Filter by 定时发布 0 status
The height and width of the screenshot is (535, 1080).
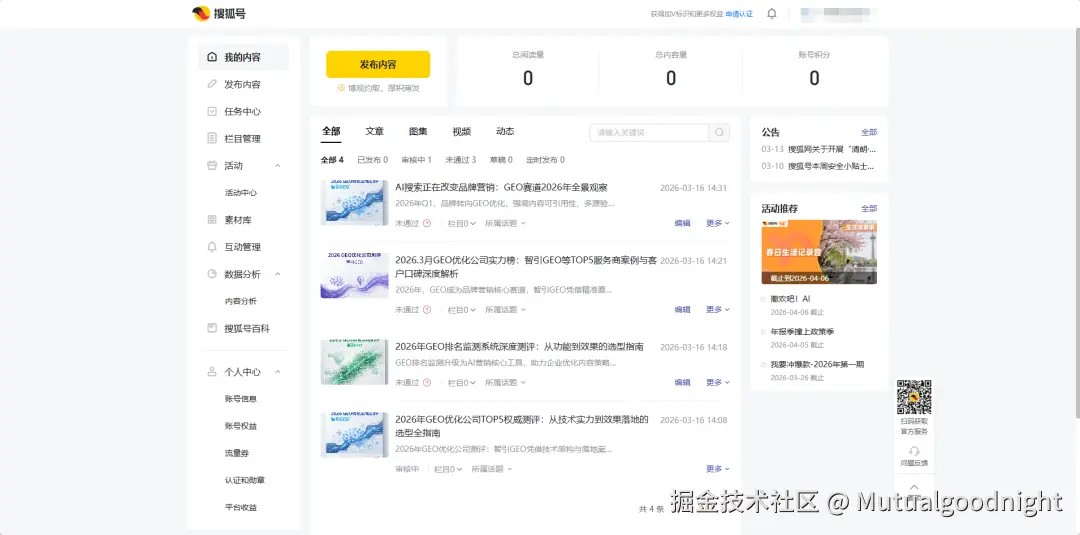pyautogui.click(x=545, y=160)
